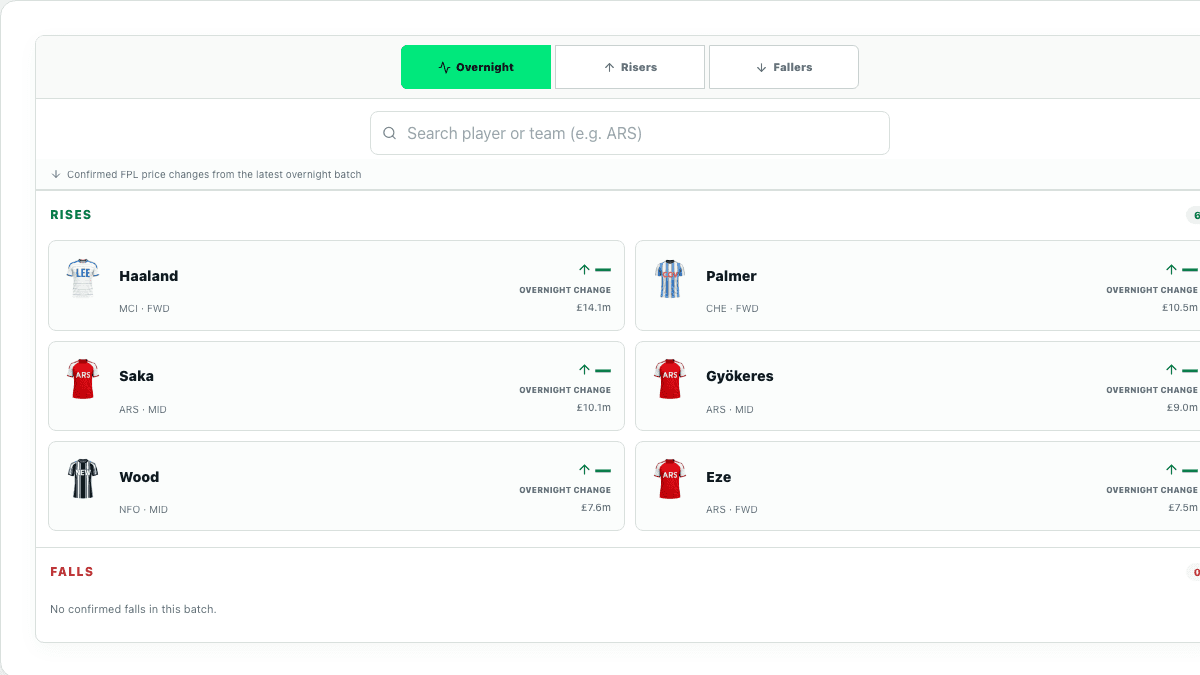
Task: Click the up arrow icon on the Risers tab
Action: pos(609,68)
